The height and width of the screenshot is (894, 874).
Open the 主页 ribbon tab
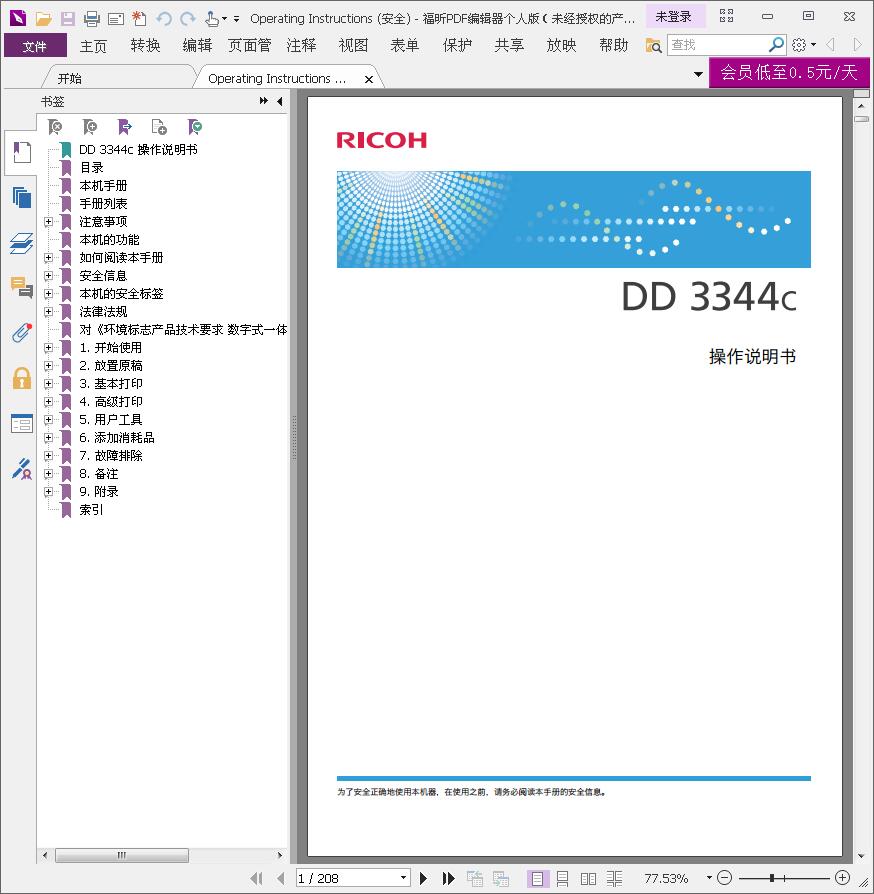pos(93,46)
